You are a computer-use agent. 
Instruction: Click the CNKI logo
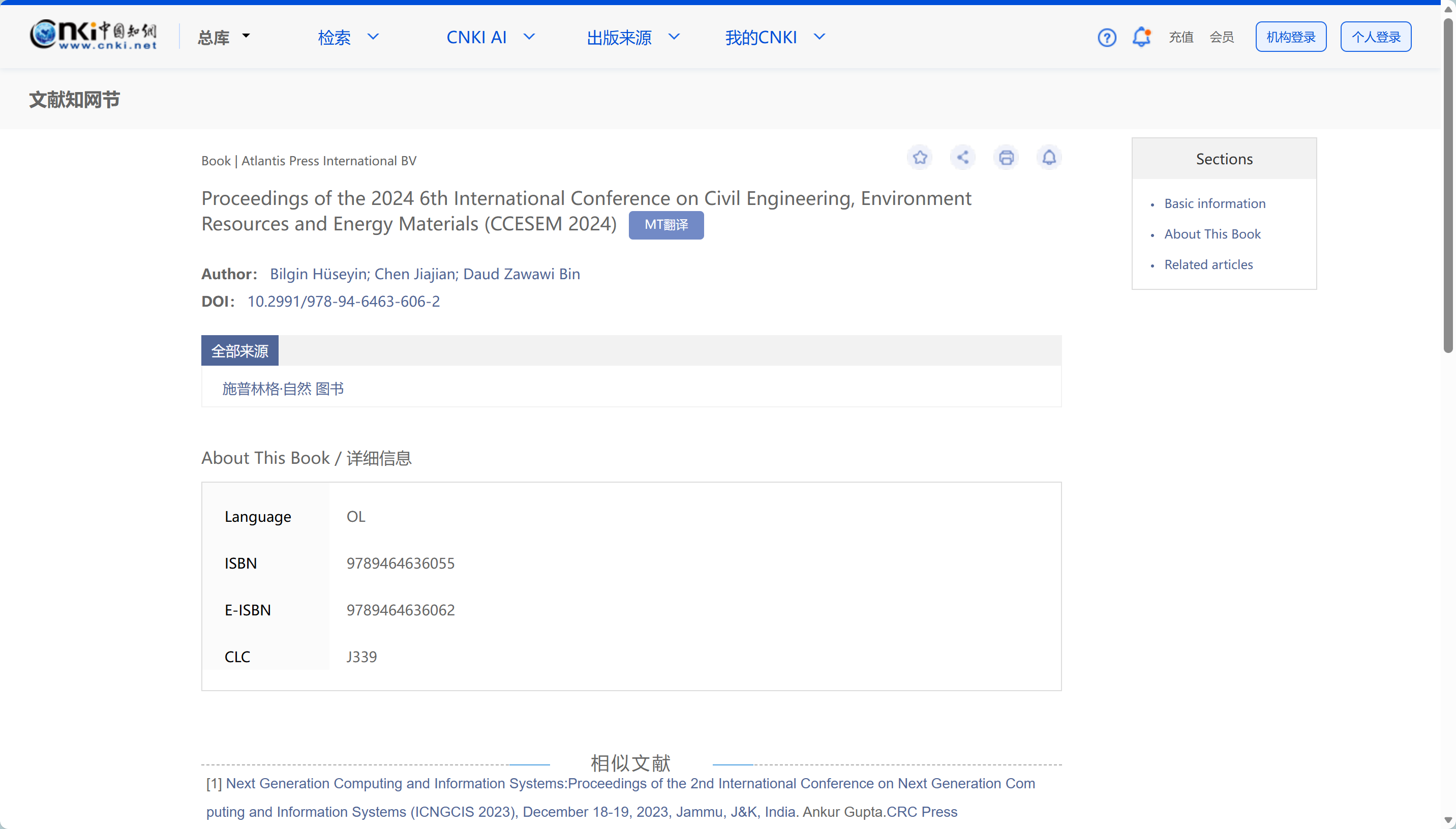point(94,35)
